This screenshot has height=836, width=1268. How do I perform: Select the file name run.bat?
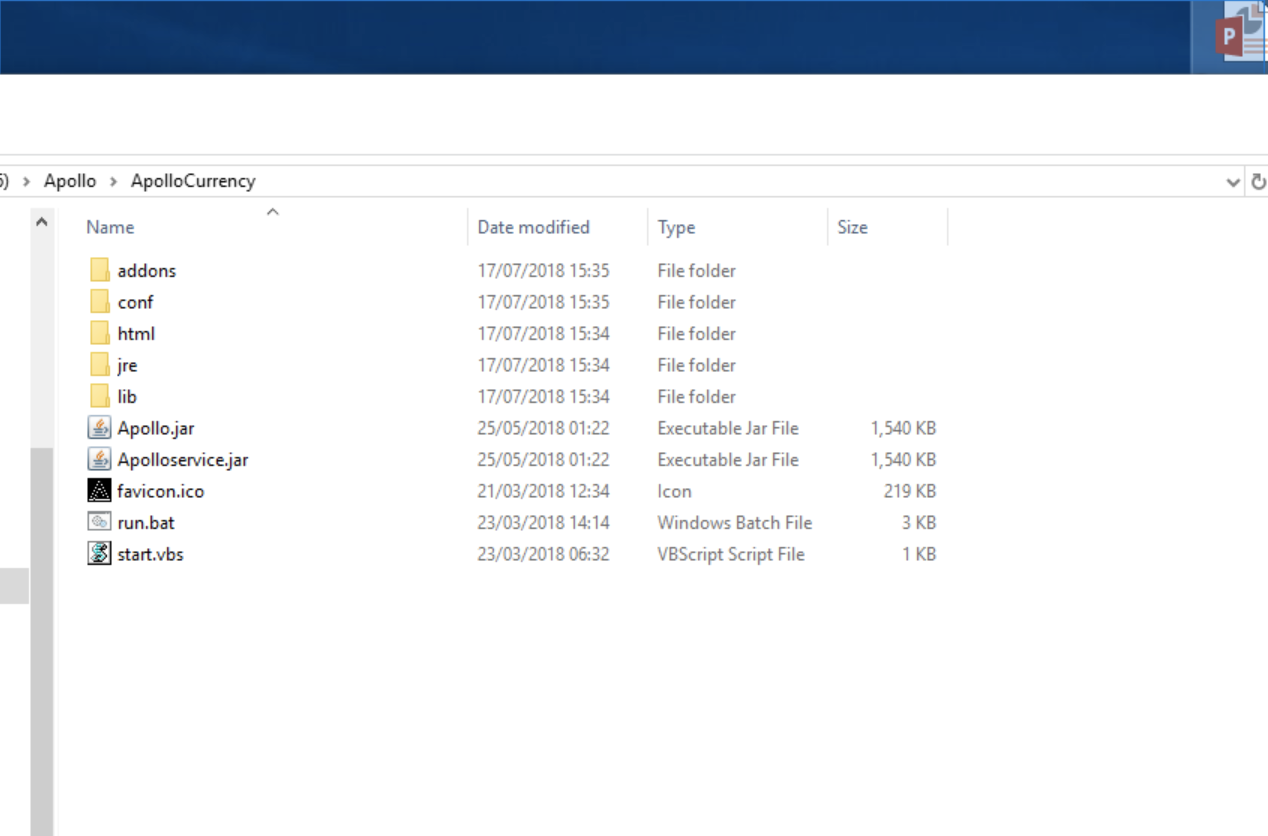[146, 522]
